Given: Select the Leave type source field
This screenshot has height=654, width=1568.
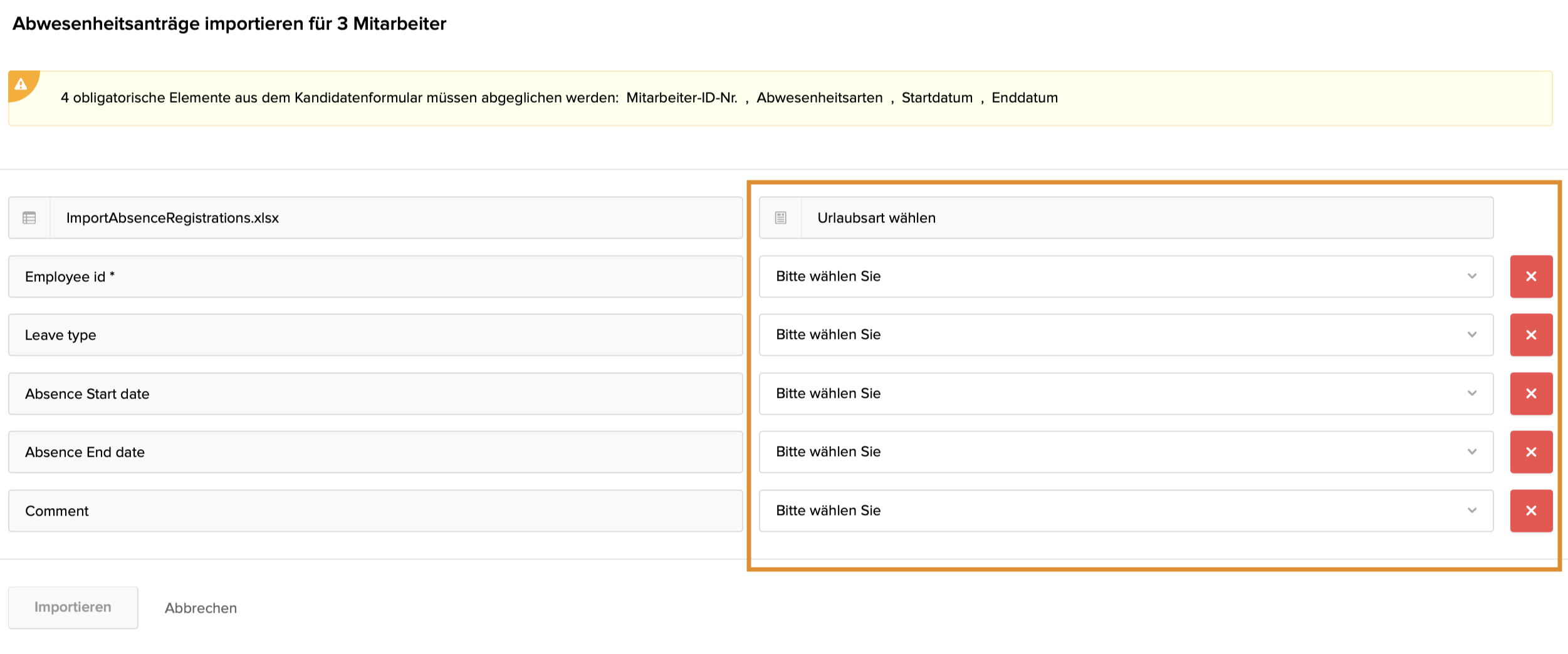Looking at the screenshot, I should [x=375, y=335].
